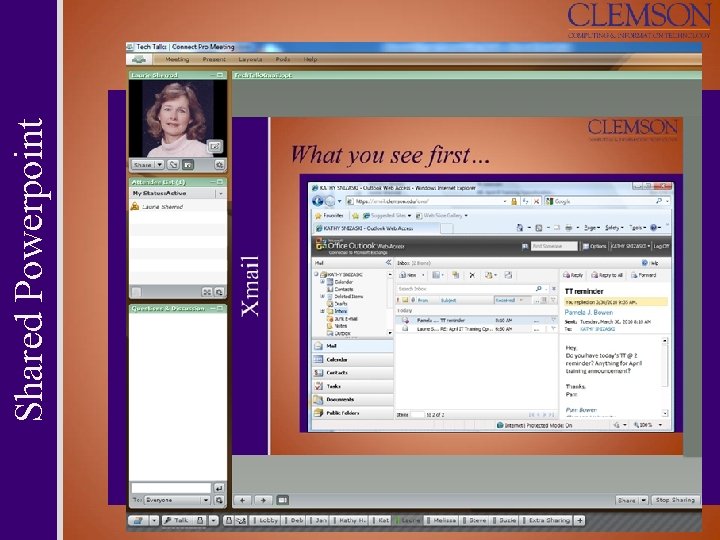This screenshot has height=540, width=720.
Task: Click the voice/phone icon in camera pod
Action: click(x=173, y=164)
